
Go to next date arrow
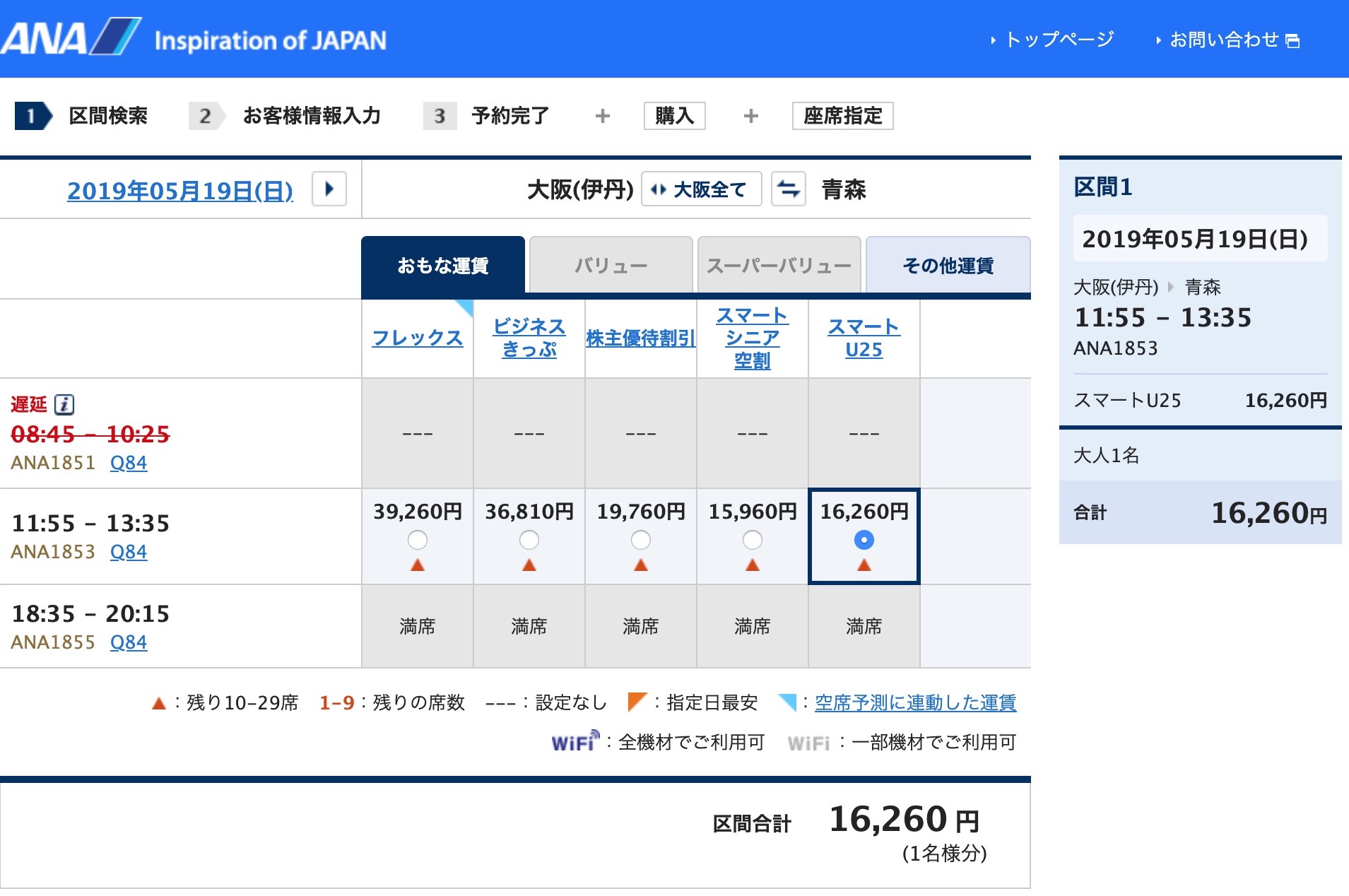(329, 189)
